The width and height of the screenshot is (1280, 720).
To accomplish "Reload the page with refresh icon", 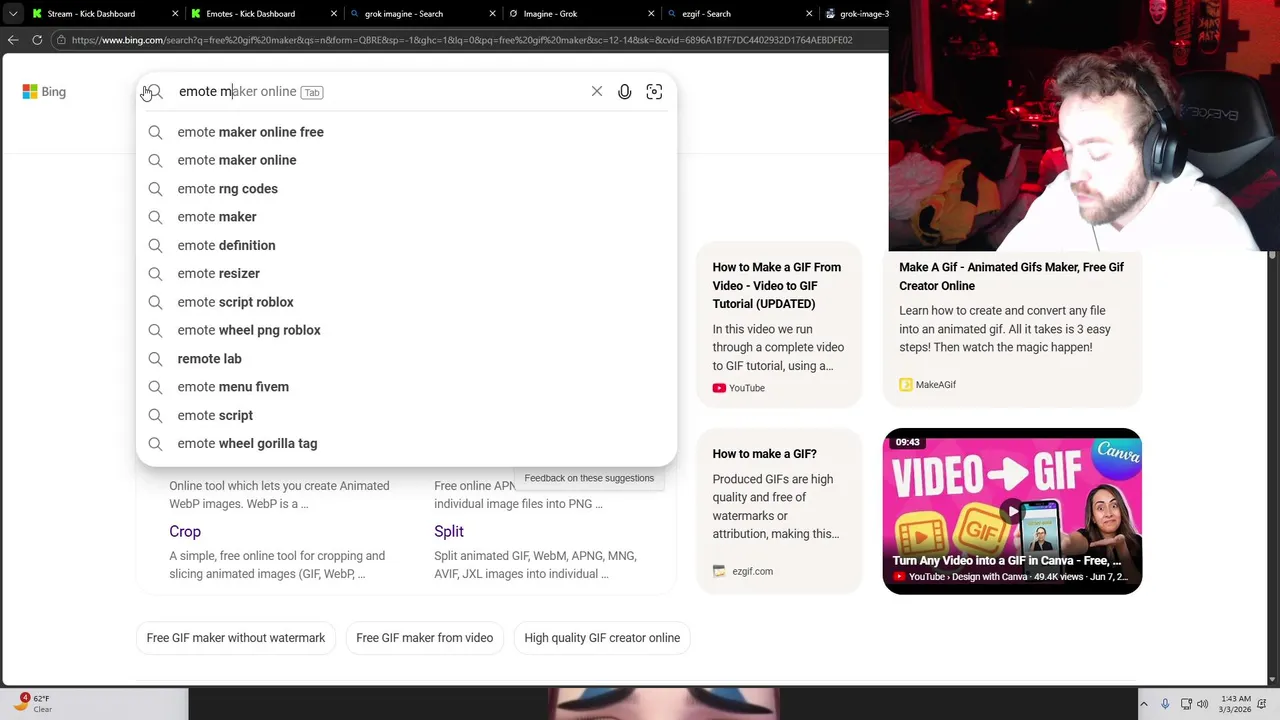I will coord(37,40).
